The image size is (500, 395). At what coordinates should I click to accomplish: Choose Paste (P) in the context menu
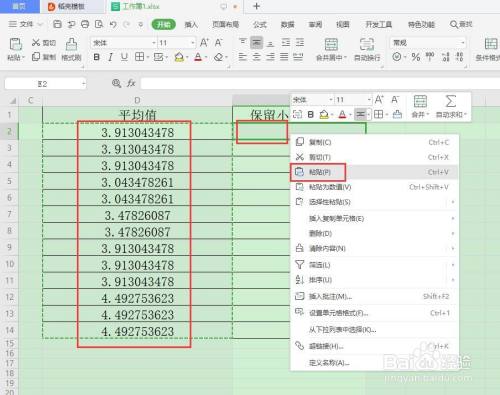point(373,172)
